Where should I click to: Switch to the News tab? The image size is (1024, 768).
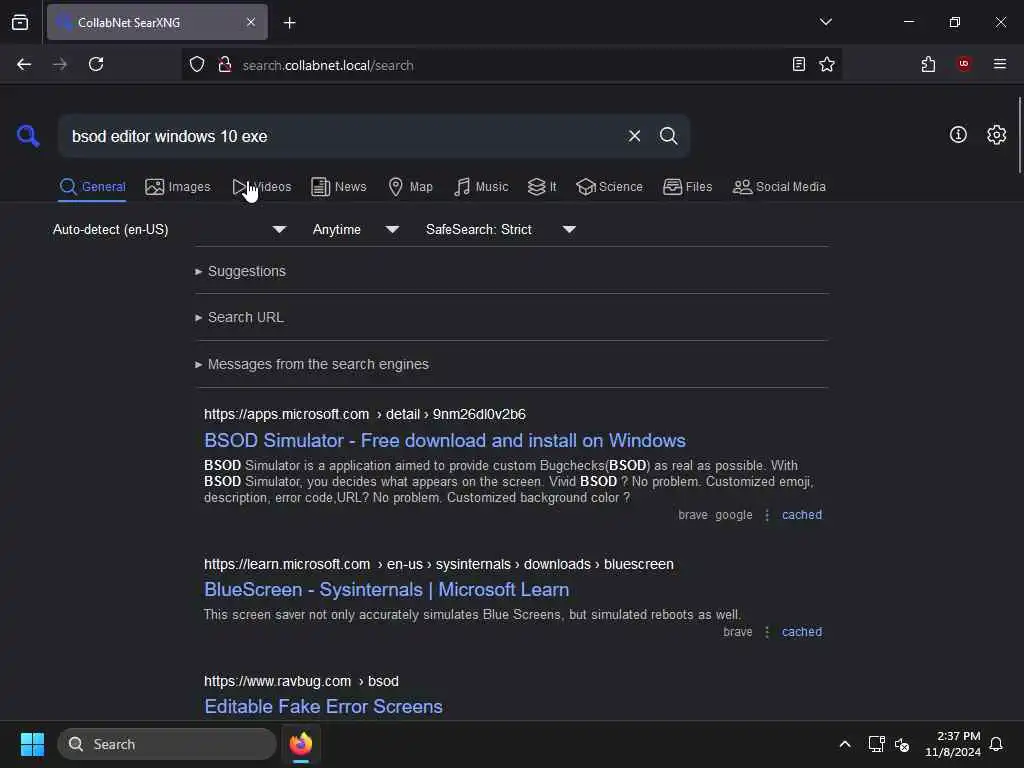pos(339,187)
